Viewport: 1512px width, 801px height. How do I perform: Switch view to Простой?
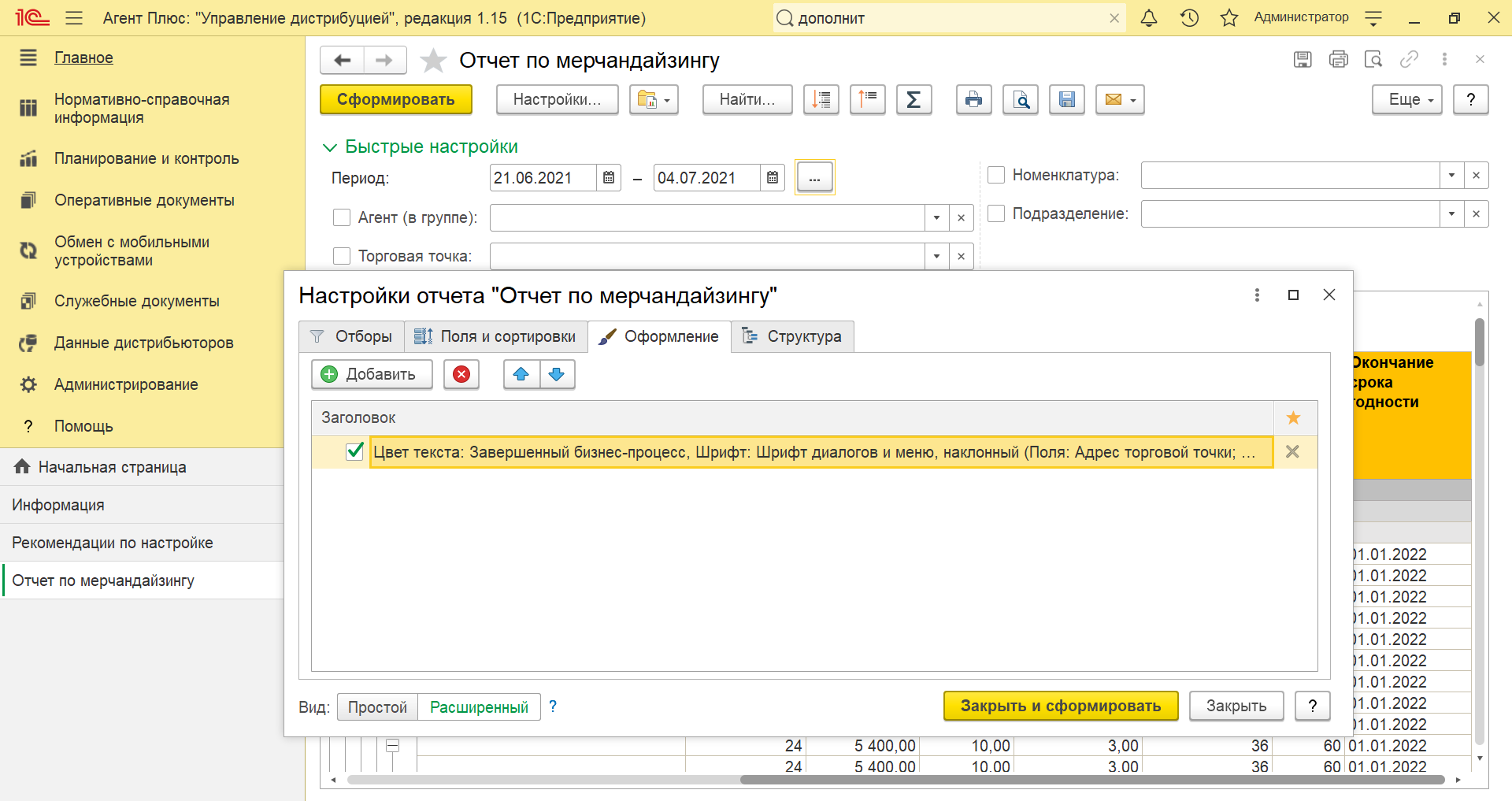pyautogui.click(x=377, y=707)
